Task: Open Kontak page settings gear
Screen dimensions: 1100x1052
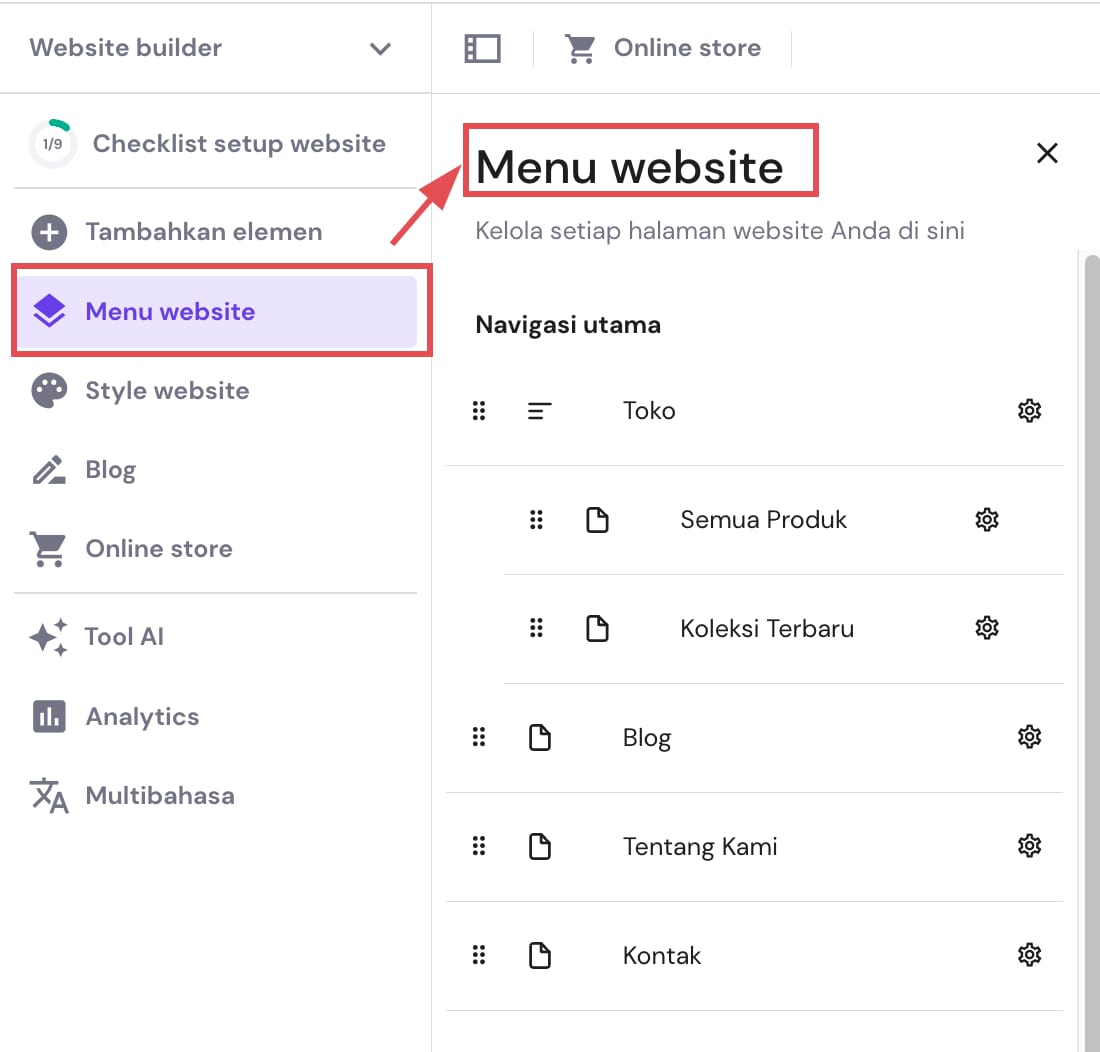Action: click(1029, 955)
